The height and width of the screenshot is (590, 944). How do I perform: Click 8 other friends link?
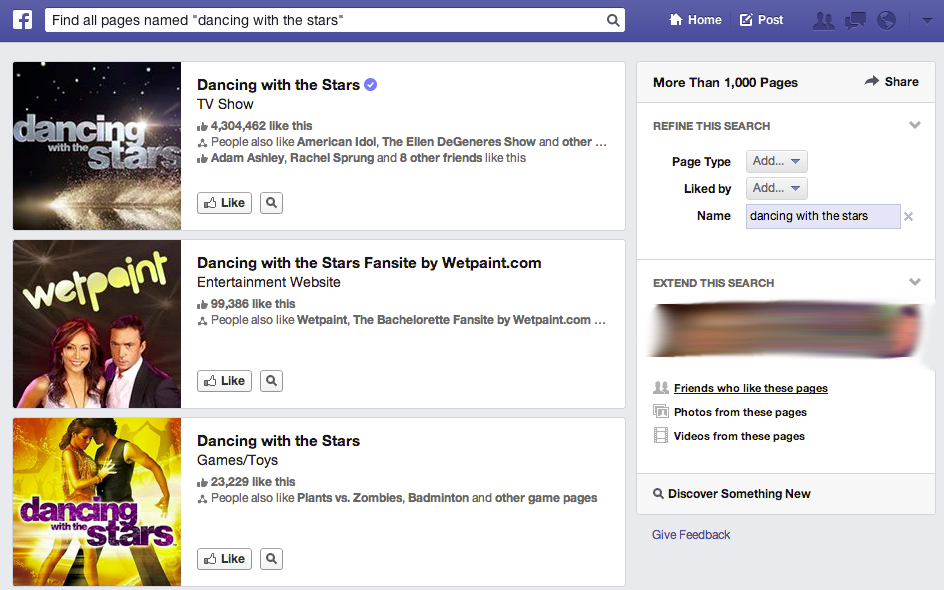tap(441, 158)
